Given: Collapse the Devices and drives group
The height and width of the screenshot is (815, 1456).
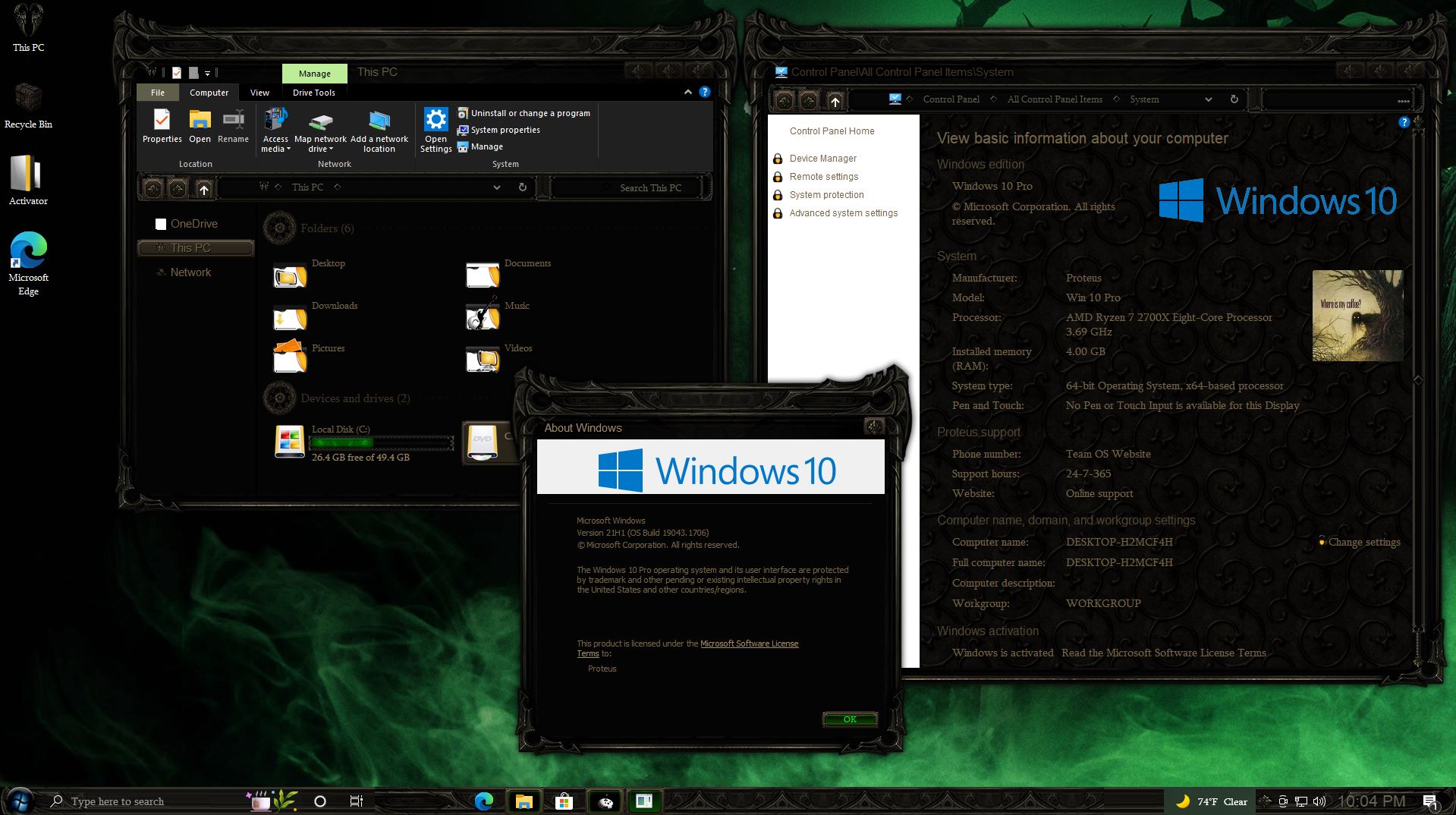Looking at the screenshot, I should 279,398.
